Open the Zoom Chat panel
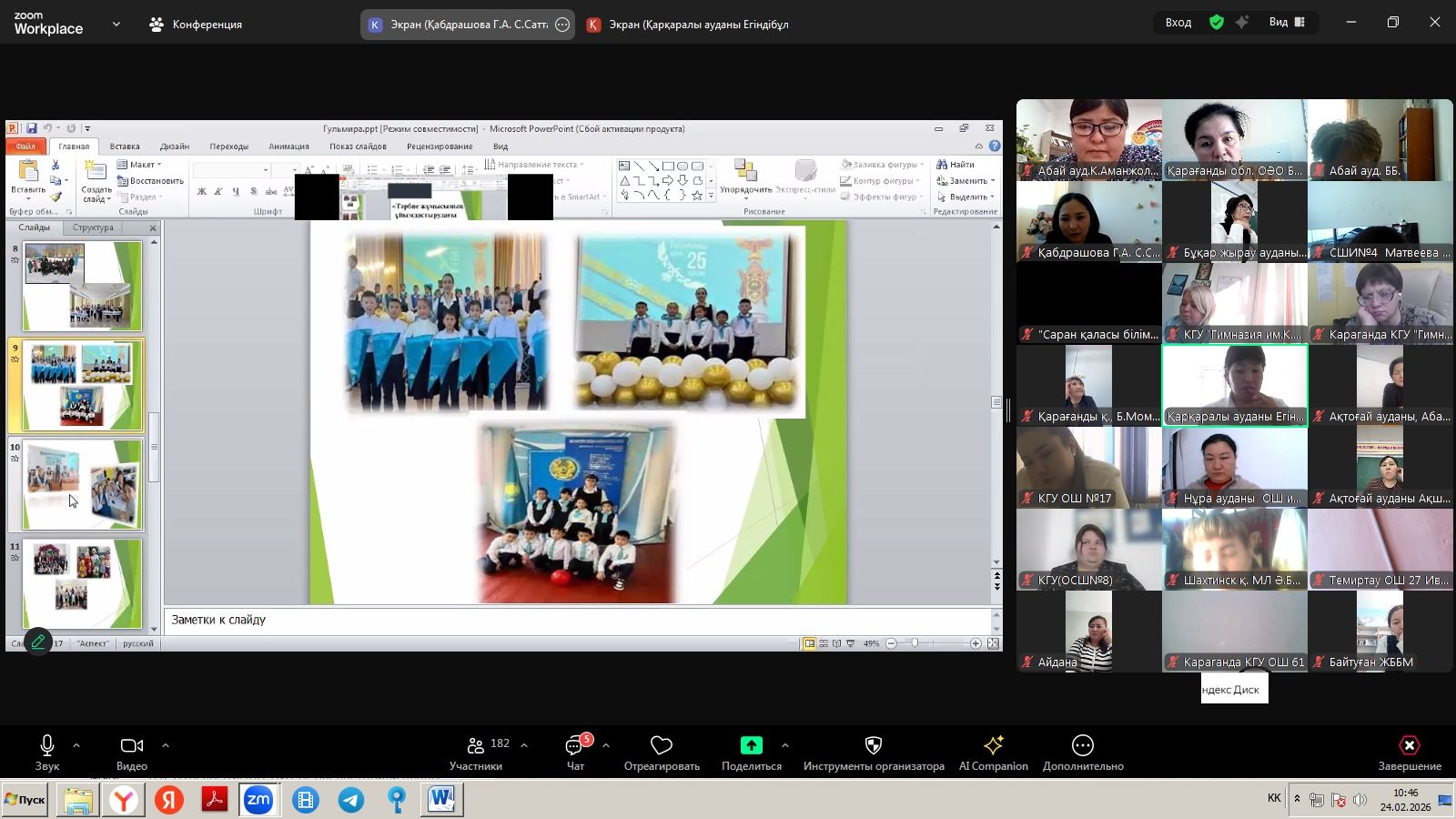This screenshot has height=819, width=1456. click(575, 752)
